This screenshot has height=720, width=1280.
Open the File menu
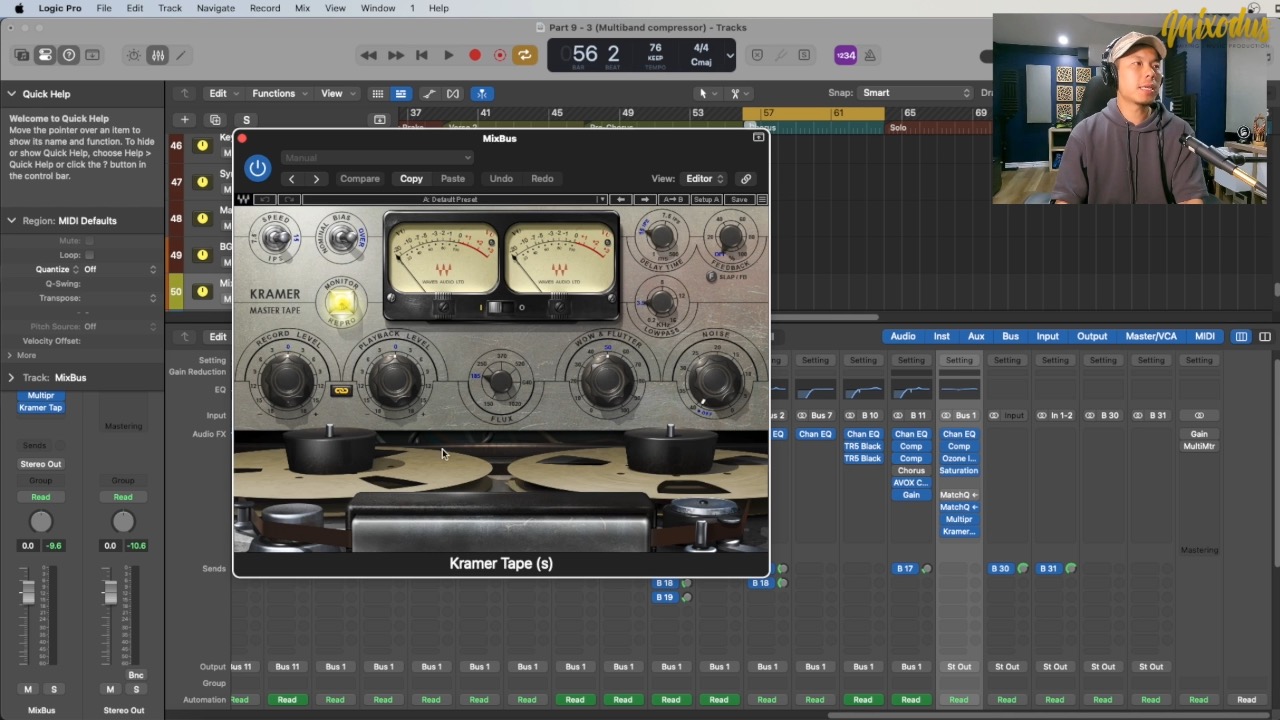click(x=104, y=8)
